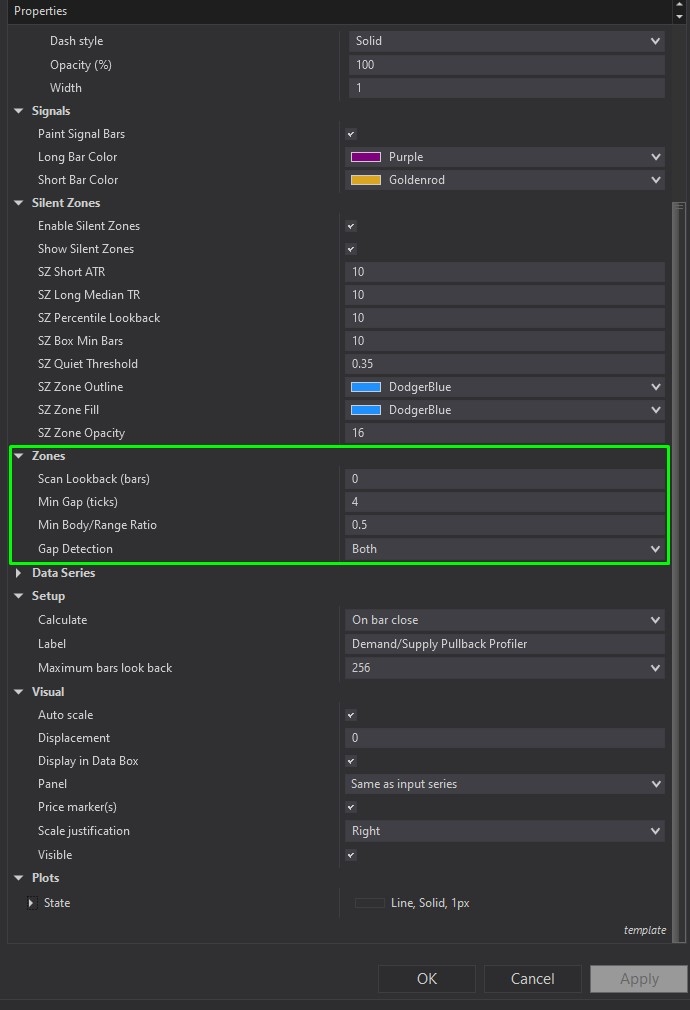Collapse the Visual section
This screenshot has height=1010, width=690.
click(x=18, y=691)
